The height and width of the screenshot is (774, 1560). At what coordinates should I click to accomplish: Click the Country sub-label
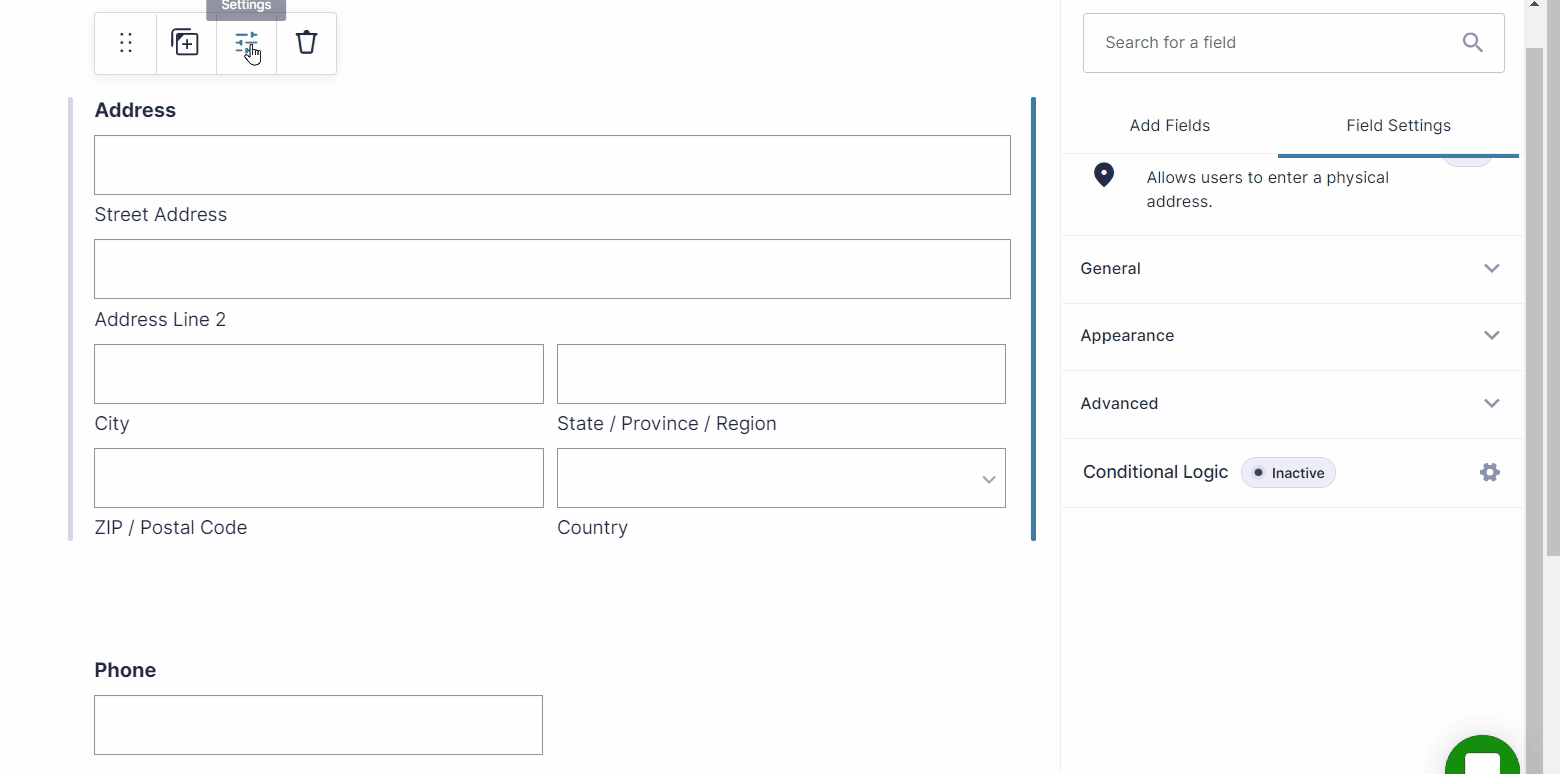592,528
